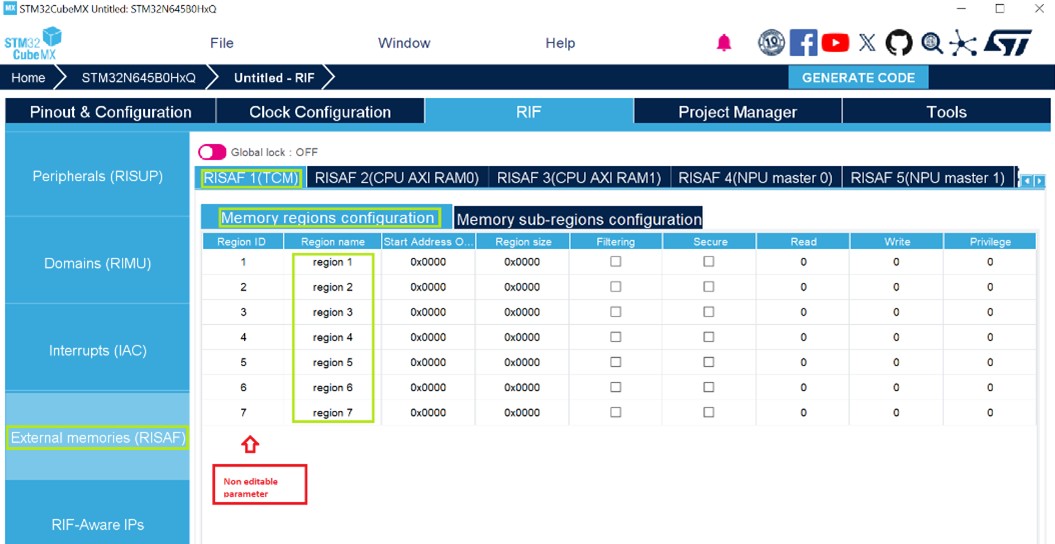The image size is (1055, 544).
Task: Check Secure for region 2
Action: [x=709, y=287]
